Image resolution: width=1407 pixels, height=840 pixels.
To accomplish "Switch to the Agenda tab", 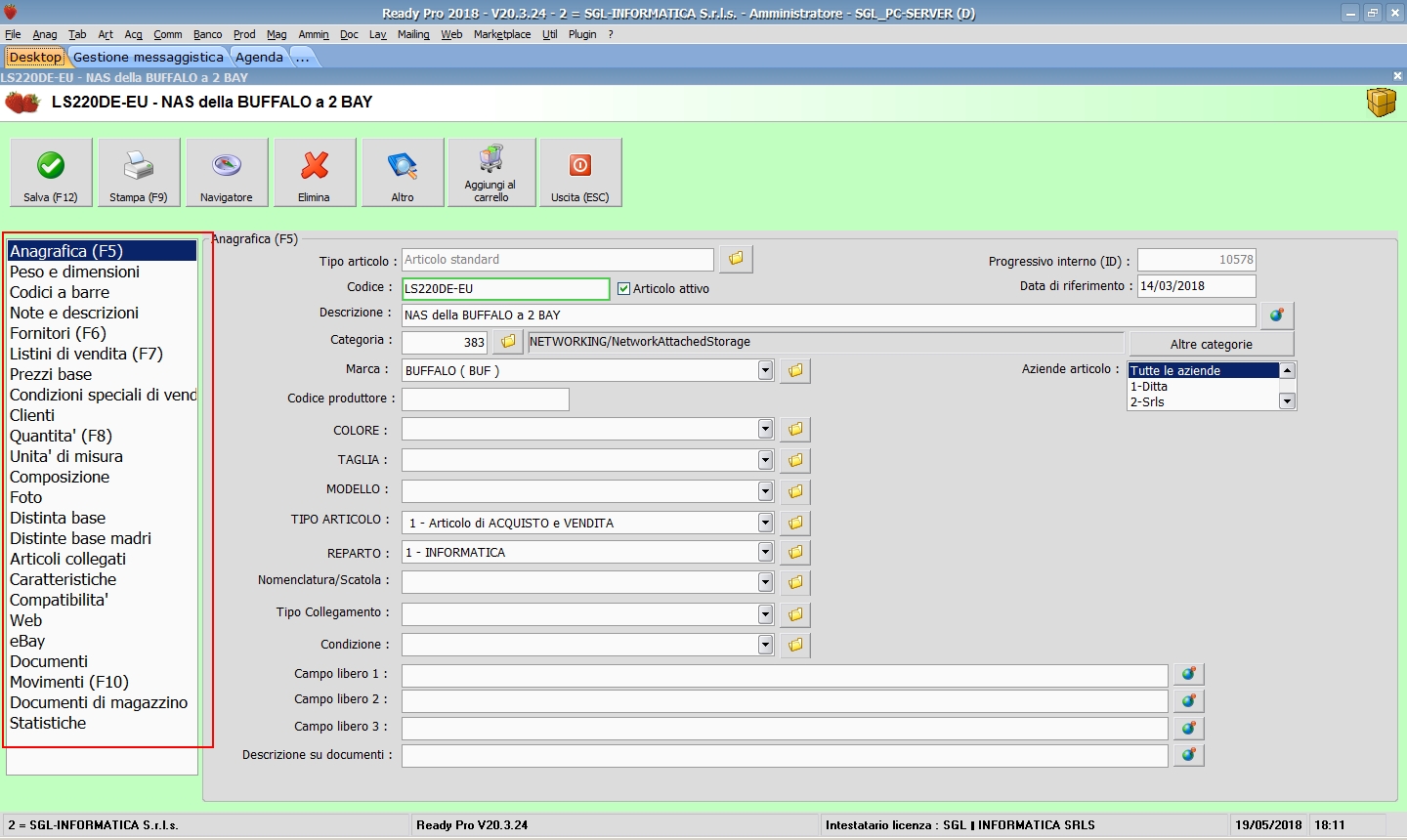I will coord(259,58).
